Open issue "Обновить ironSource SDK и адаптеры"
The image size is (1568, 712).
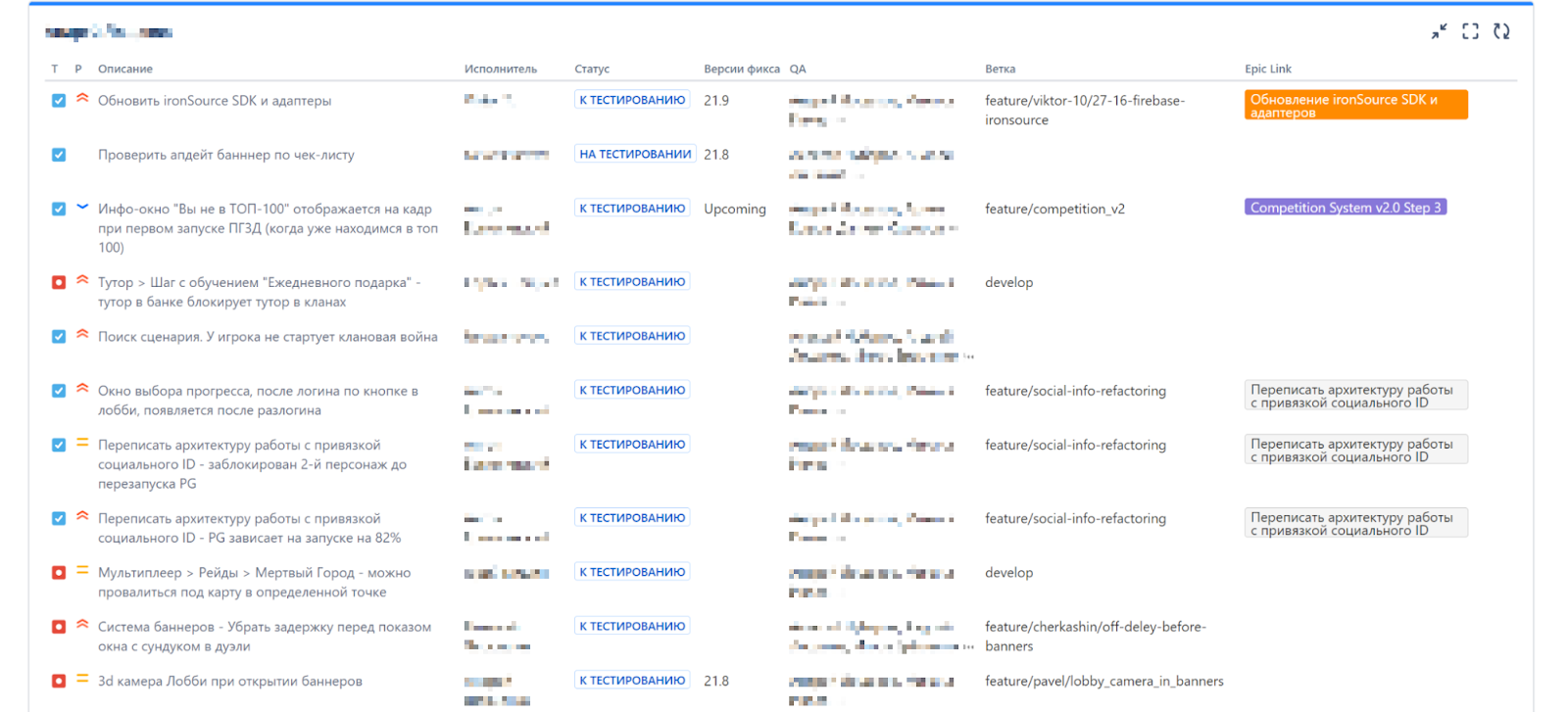click(x=215, y=101)
